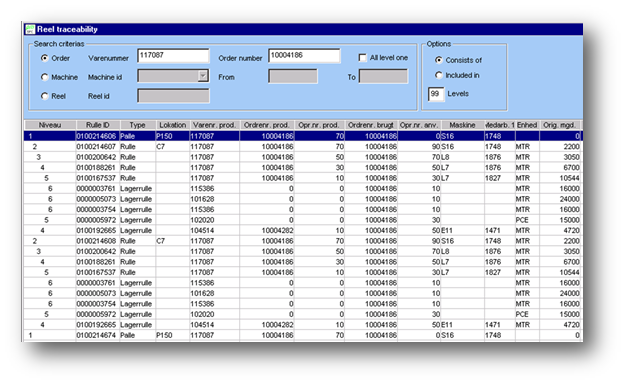The height and width of the screenshot is (384, 625).
Task: Click the Opr.nr. anv. column header
Action: tap(419, 125)
